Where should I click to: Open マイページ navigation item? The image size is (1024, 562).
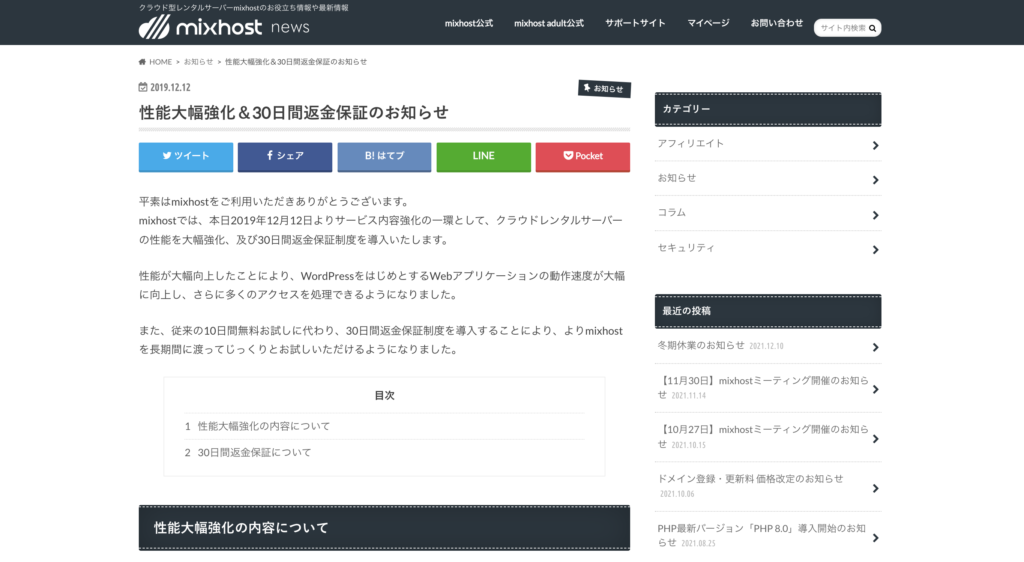pos(708,23)
